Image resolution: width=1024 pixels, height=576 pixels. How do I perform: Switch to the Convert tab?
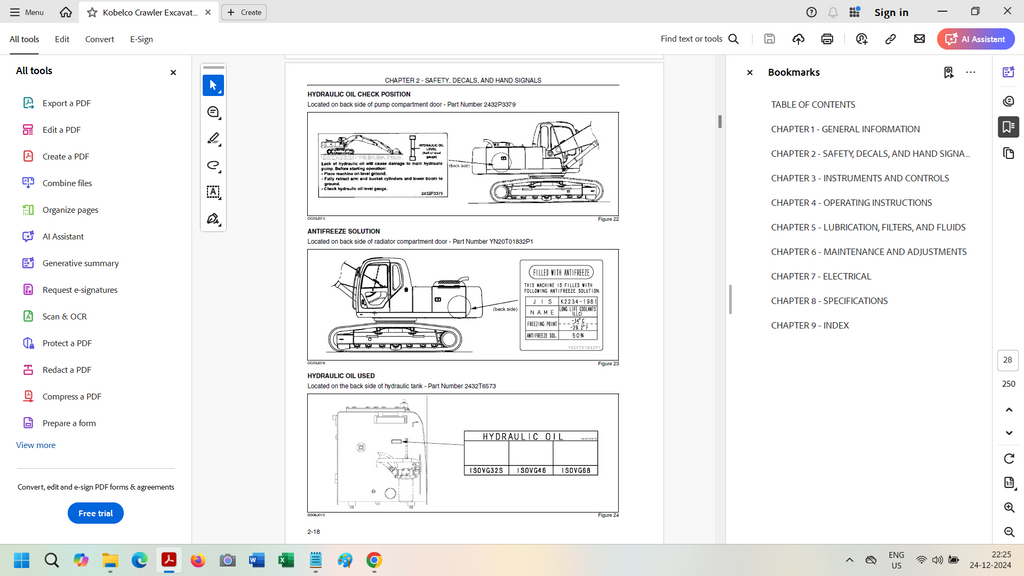coord(99,39)
